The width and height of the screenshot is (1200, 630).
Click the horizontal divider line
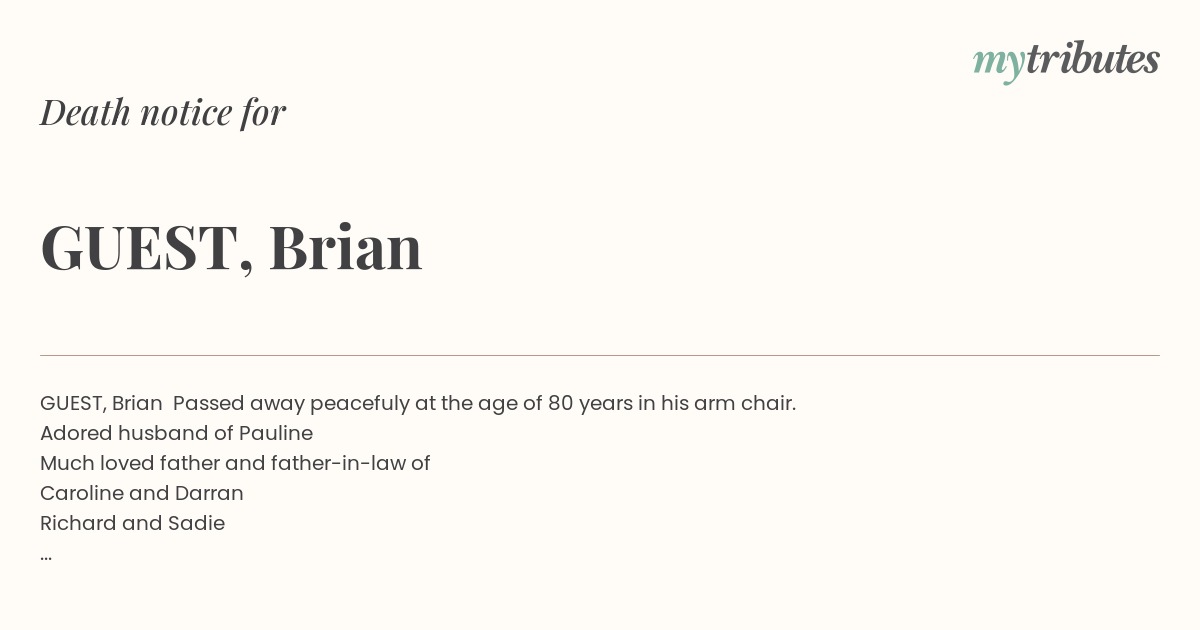tap(600, 355)
